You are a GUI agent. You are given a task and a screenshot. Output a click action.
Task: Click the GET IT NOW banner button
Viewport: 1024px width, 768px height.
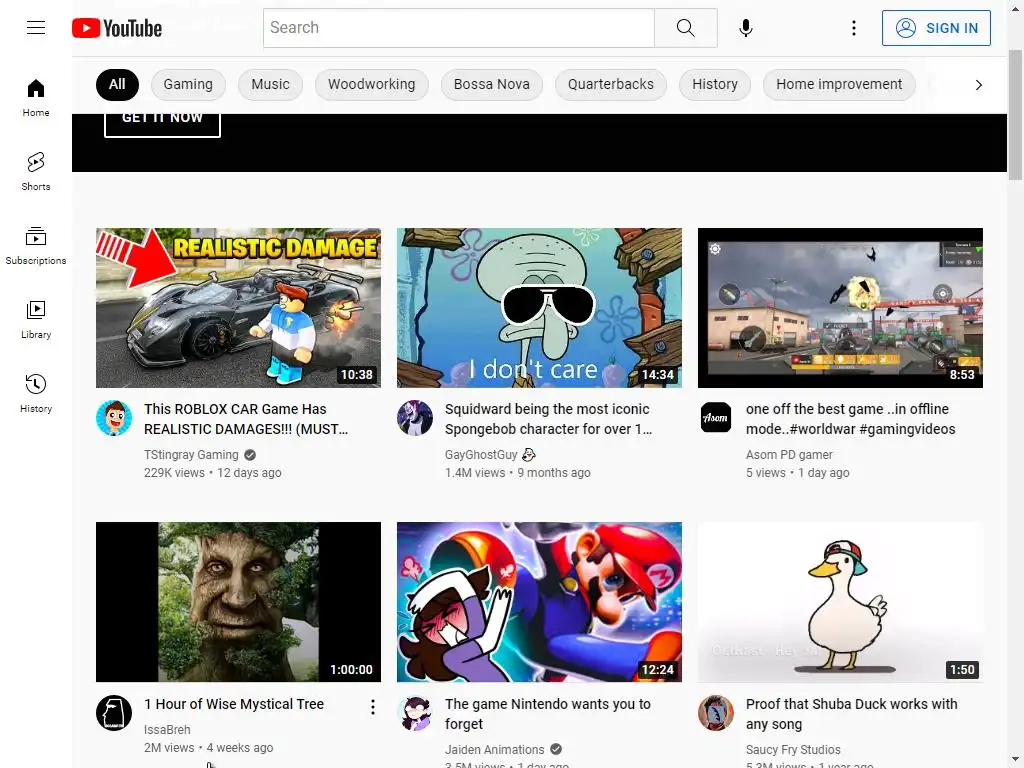pyautogui.click(x=162, y=124)
